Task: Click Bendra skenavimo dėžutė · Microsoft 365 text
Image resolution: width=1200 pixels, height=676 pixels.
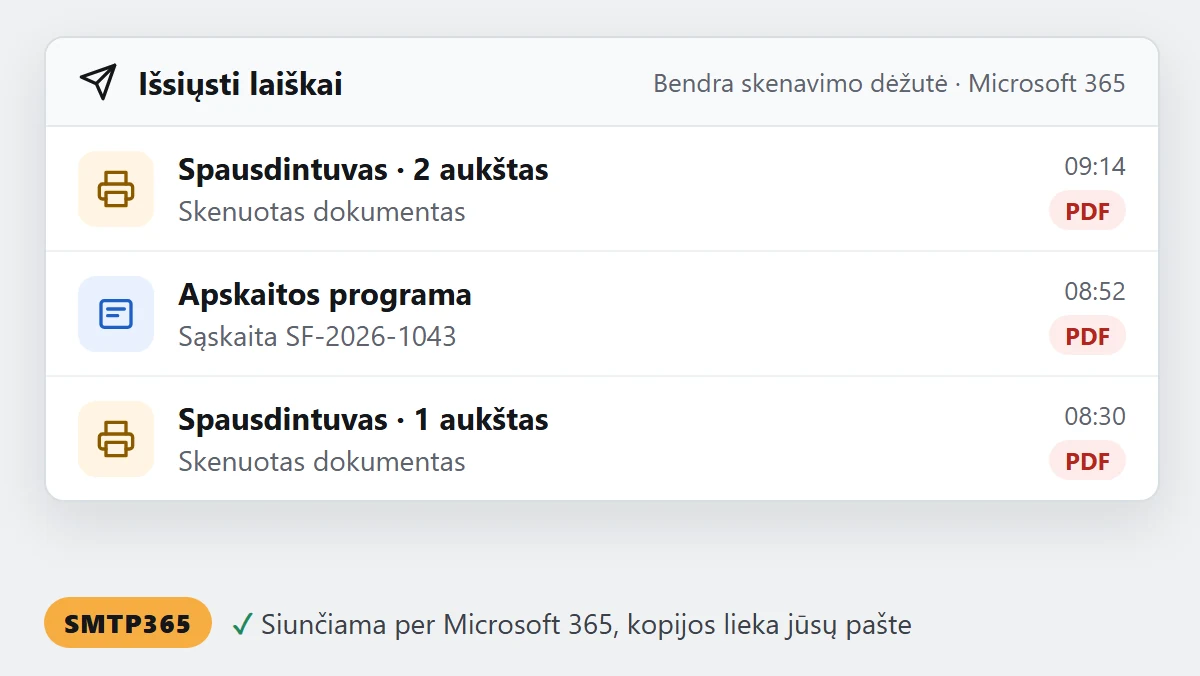Action: (x=889, y=83)
